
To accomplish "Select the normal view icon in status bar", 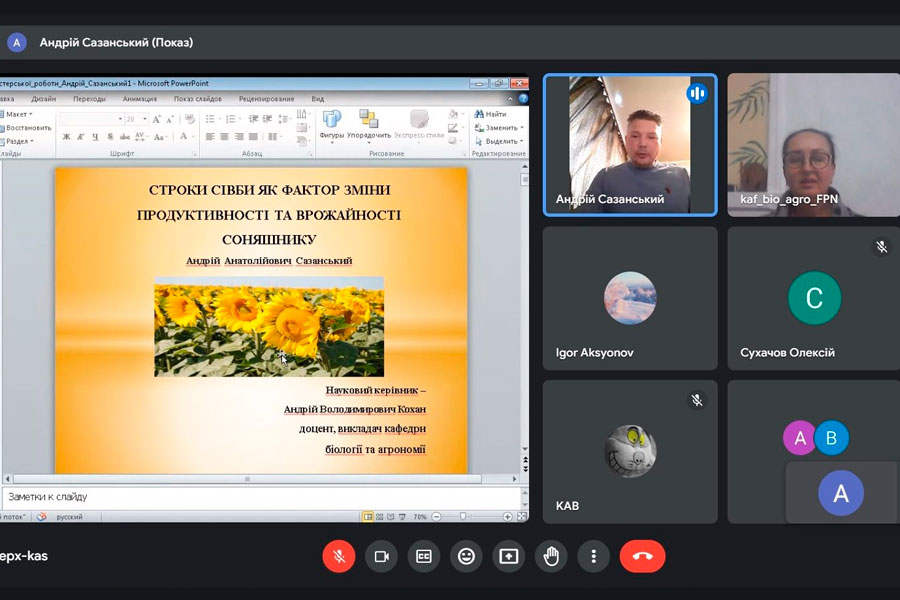I will 369,517.
